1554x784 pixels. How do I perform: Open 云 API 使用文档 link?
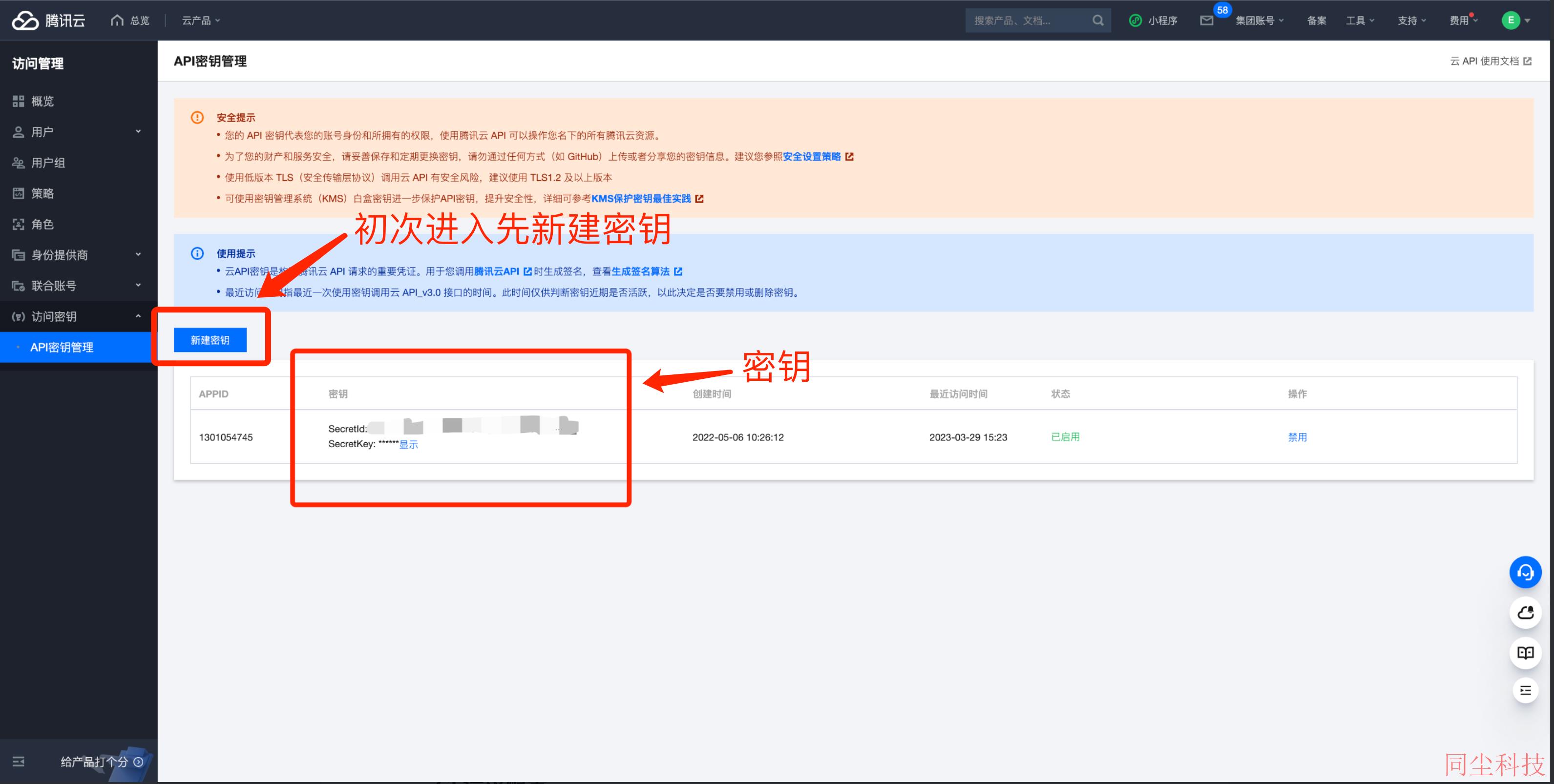[x=1485, y=61]
